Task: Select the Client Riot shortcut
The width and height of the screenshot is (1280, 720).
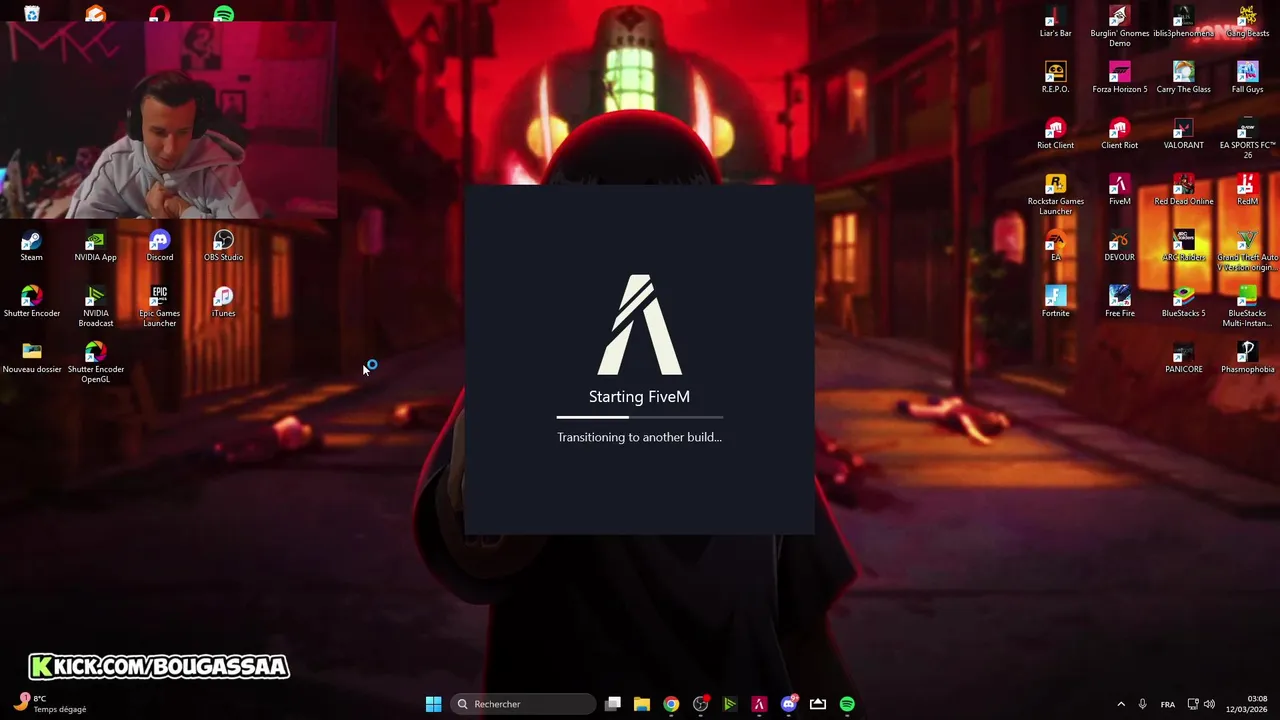Action: point(1119,134)
